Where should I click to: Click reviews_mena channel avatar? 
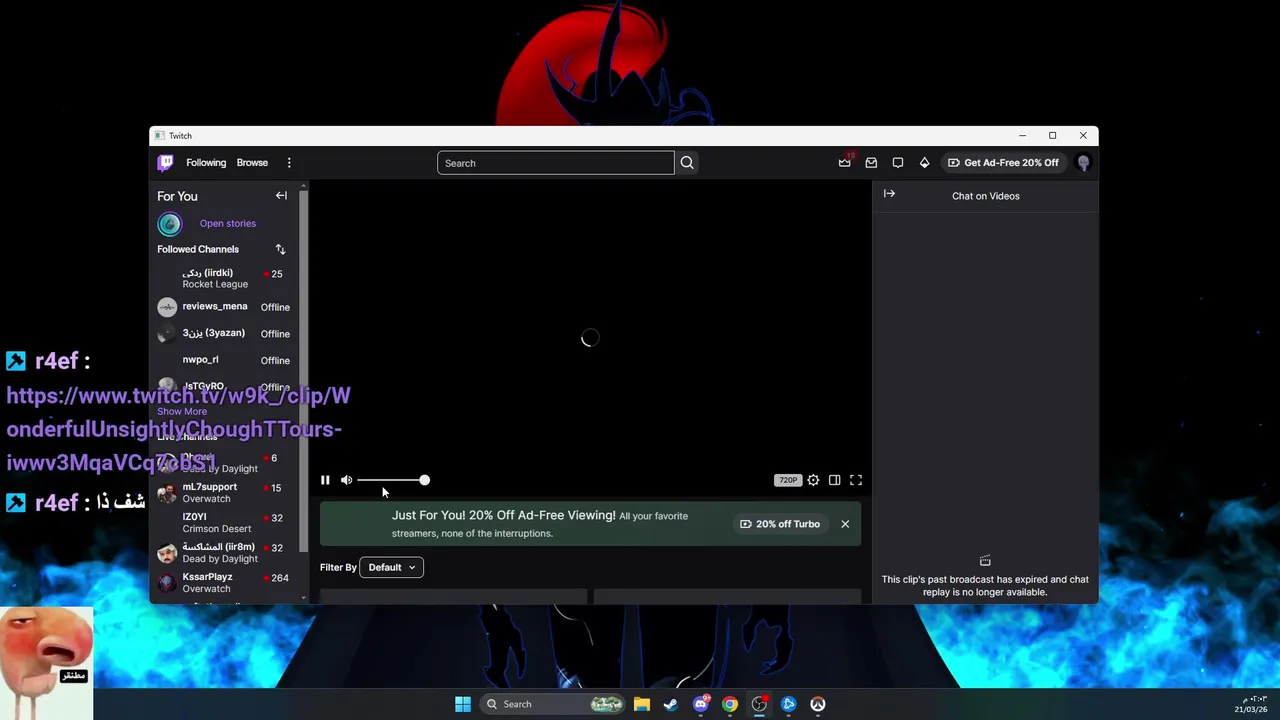(167, 307)
